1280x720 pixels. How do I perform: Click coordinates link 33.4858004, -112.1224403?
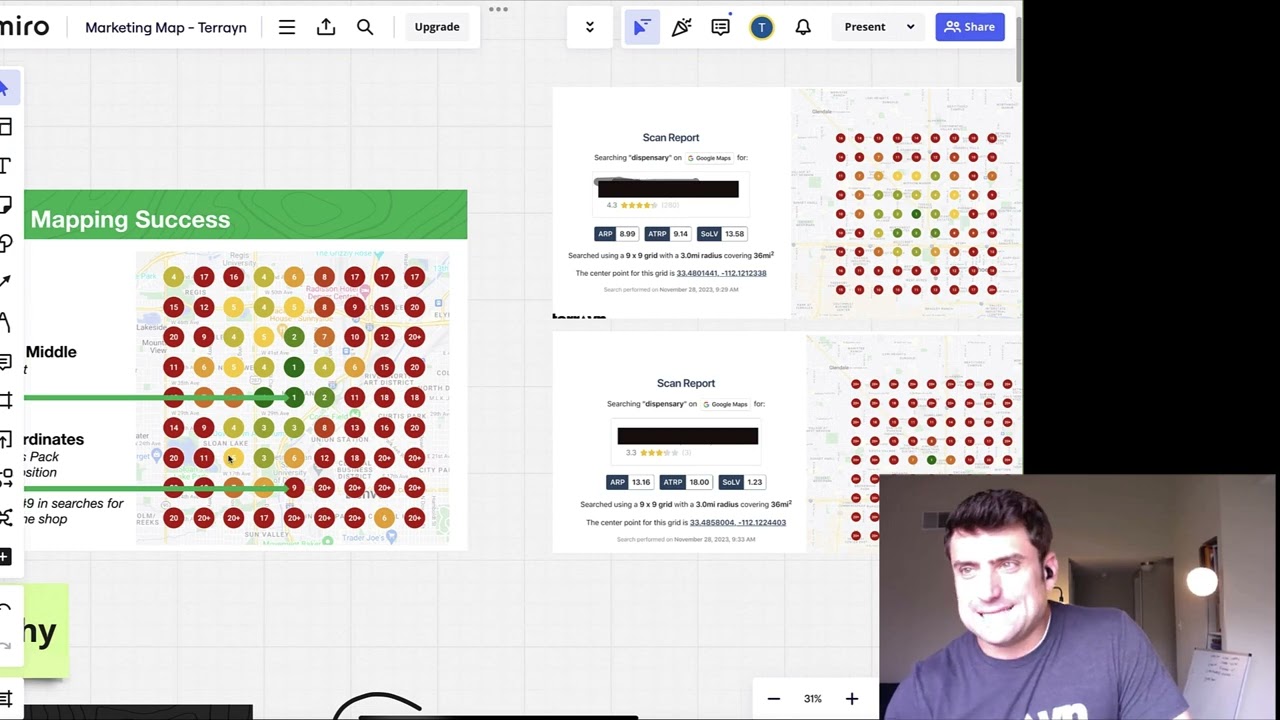coord(738,522)
